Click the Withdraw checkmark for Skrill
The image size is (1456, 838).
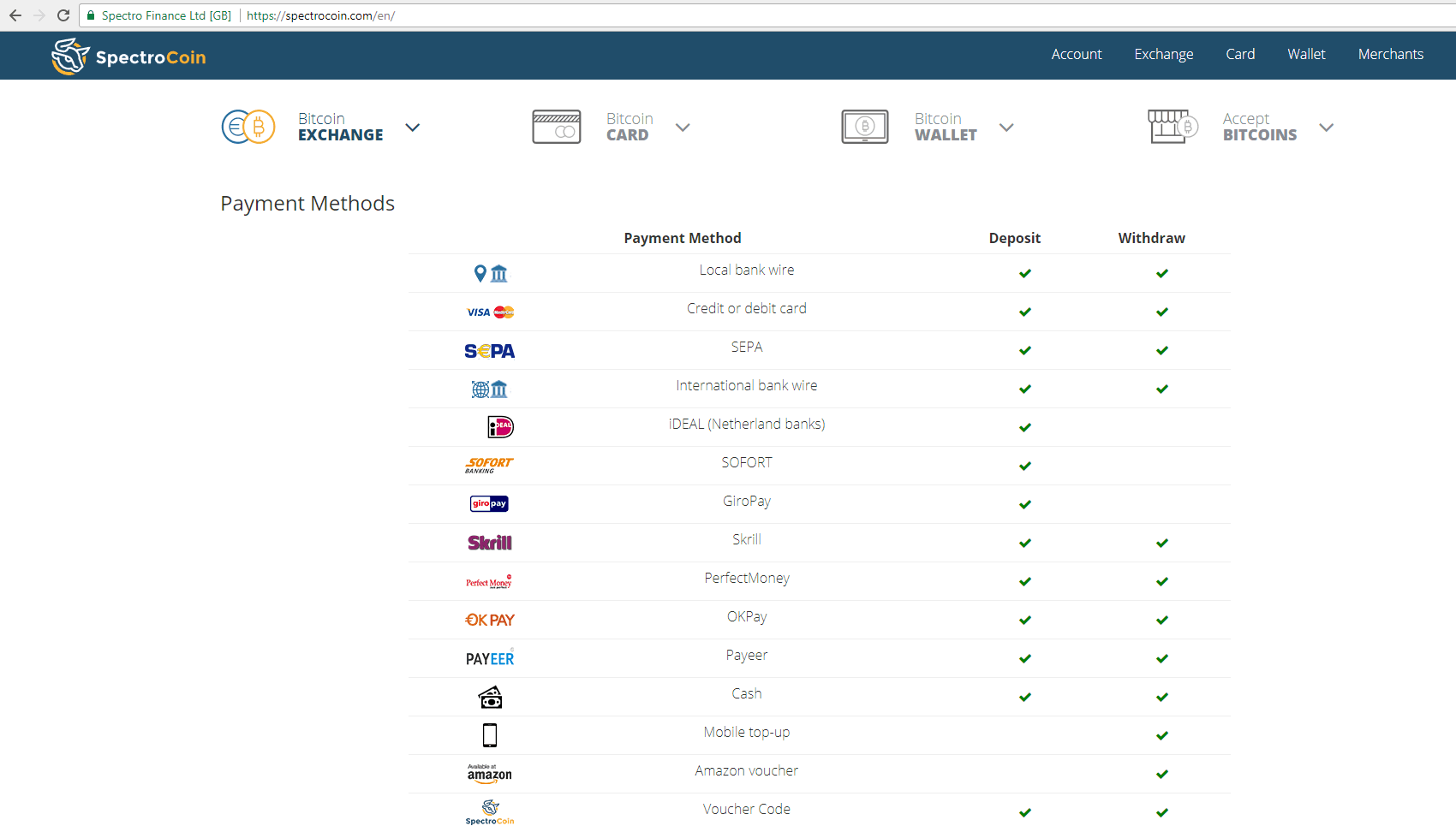pyautogui.click(x=1162, y=543)
